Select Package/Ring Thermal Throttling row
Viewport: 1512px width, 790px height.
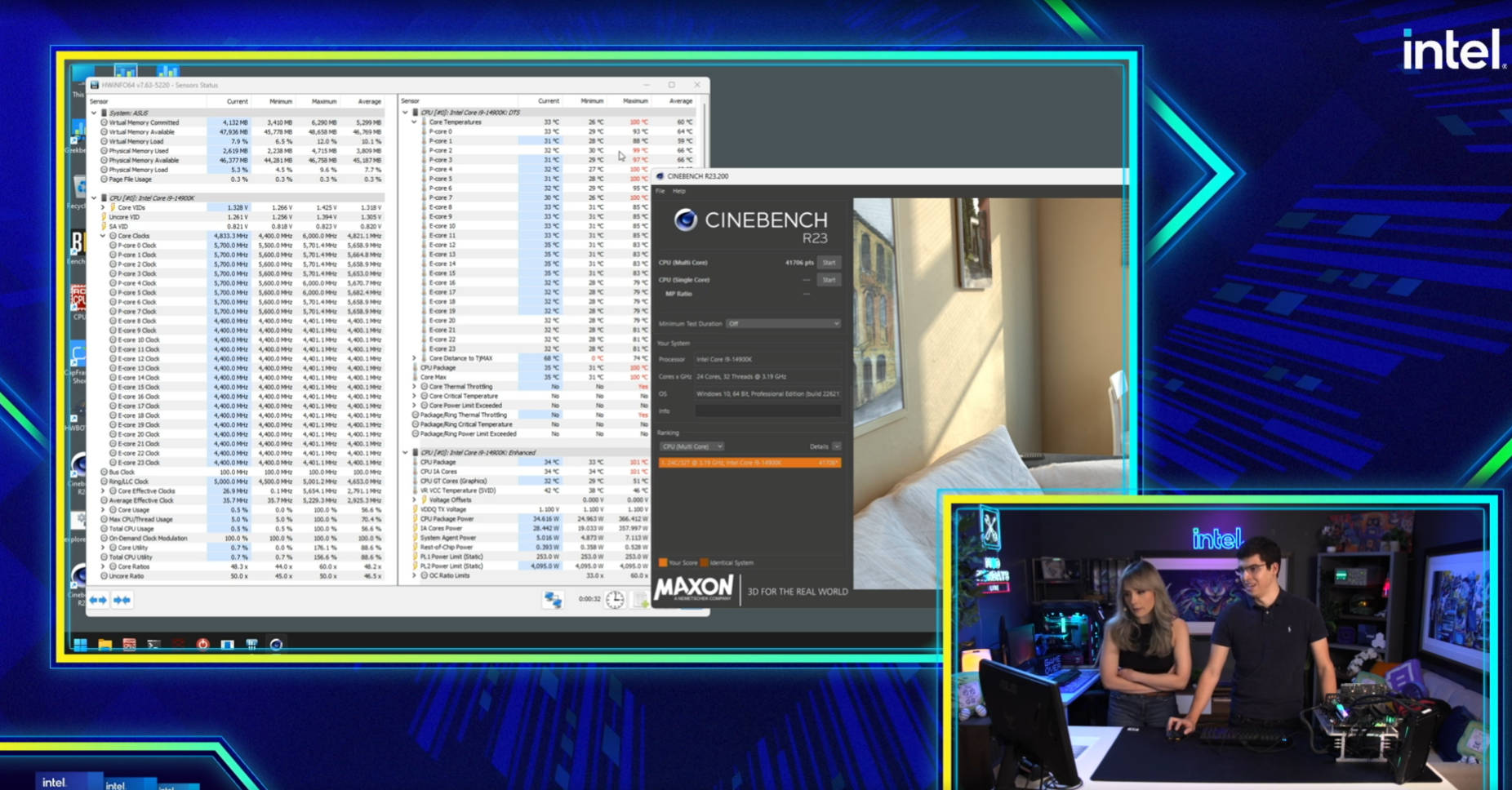click(529, 415)
